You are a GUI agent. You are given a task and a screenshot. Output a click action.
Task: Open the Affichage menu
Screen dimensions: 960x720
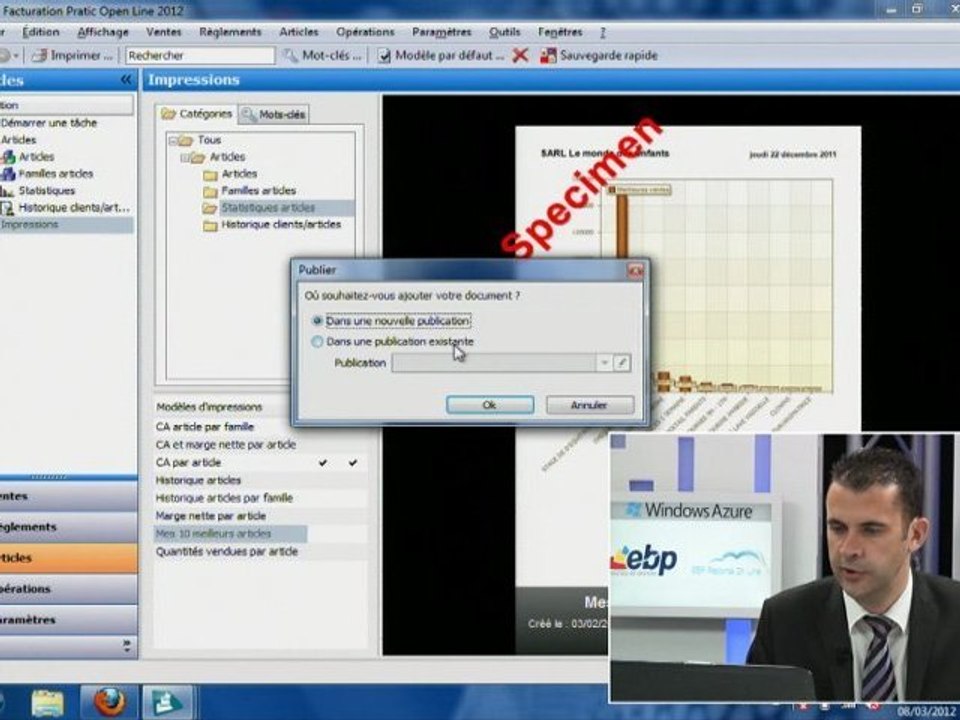pos(103,32)
